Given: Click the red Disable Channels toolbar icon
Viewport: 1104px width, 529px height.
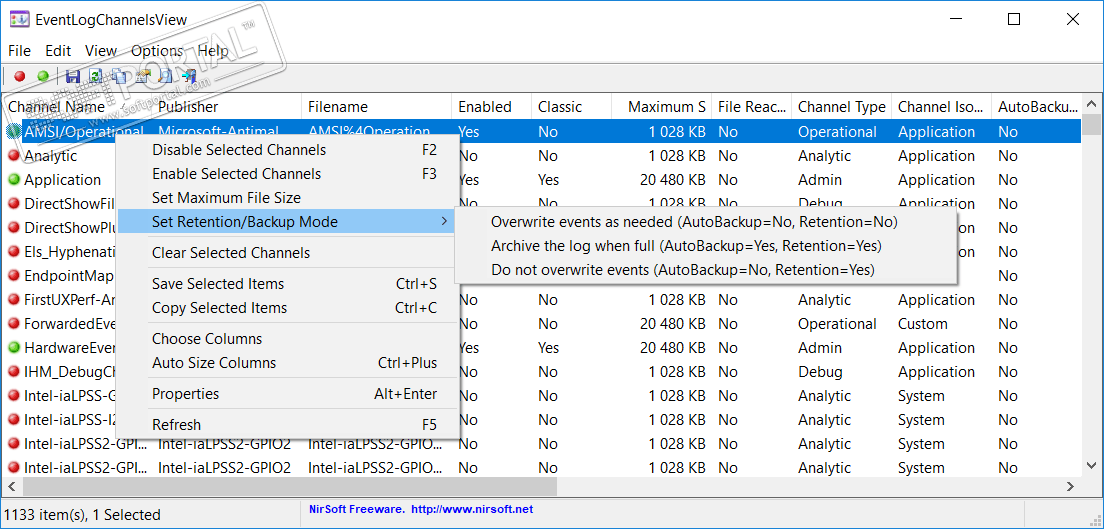Looking at the screenshot, I should 20,76.
